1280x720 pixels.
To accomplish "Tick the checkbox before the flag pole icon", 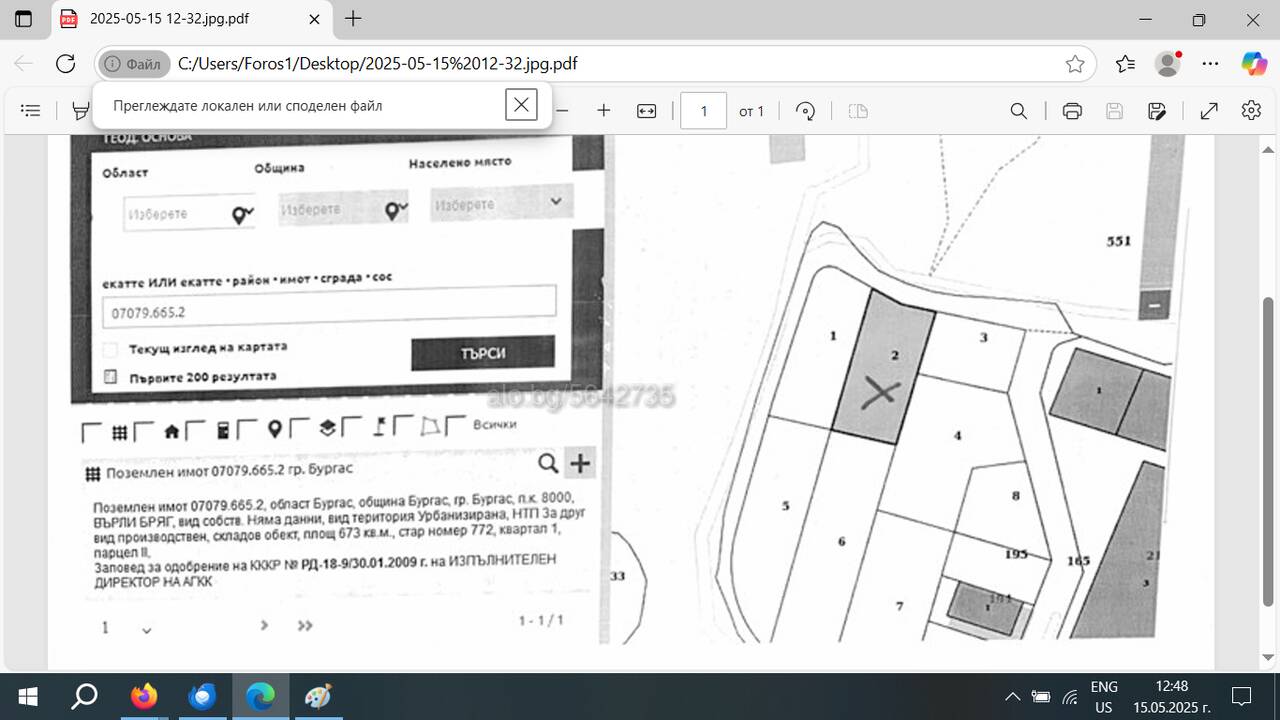I will click(352, 427).
